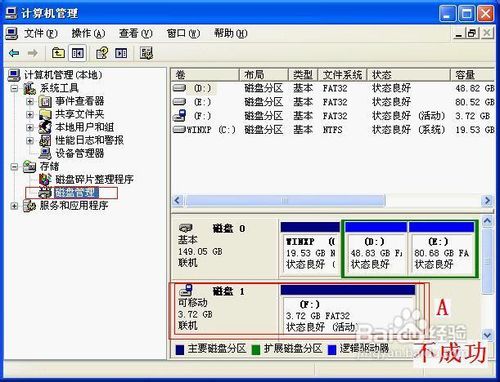Expand the 共享文件夹 node

pos(30,115)
